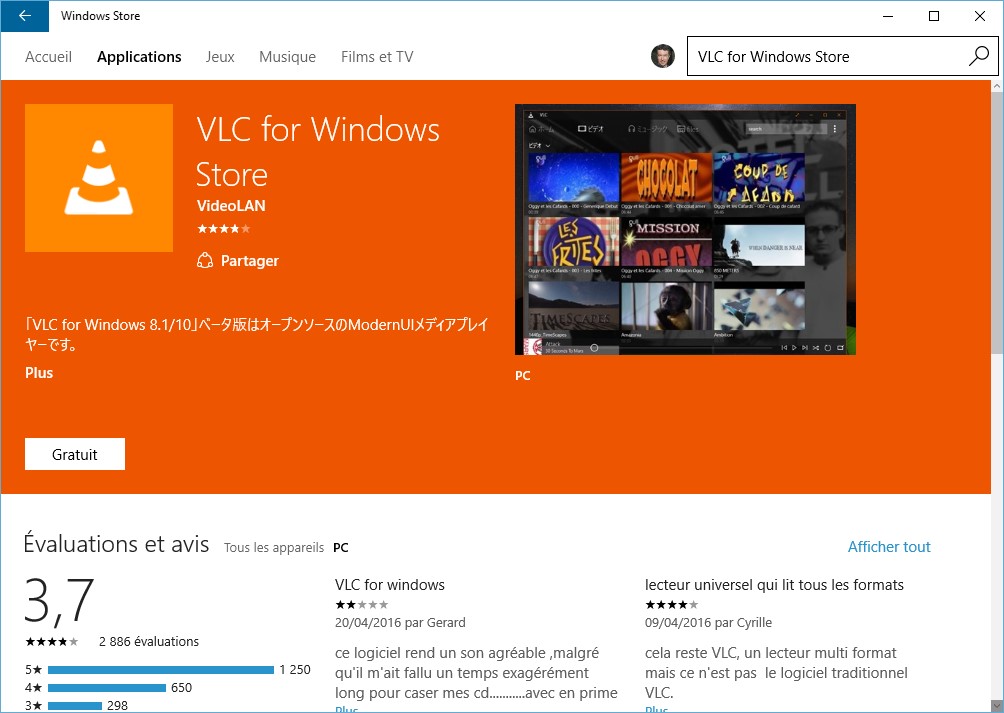Select the PC reviews filter
The height and width of the screenshot is (713, 1004).
tap(341, 548)
